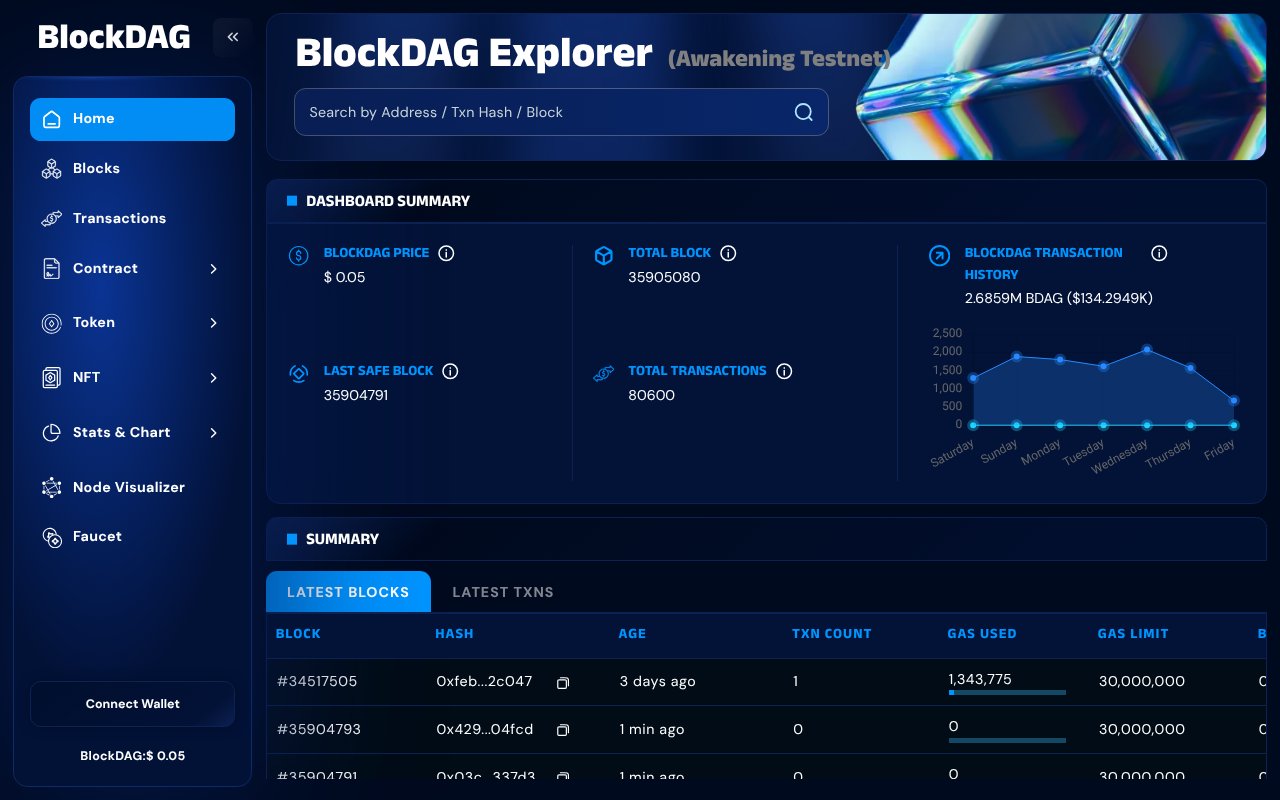Click the Connect Wallet button
The width and height of the screenshot is (1280, 800).
tap(132, 704)
